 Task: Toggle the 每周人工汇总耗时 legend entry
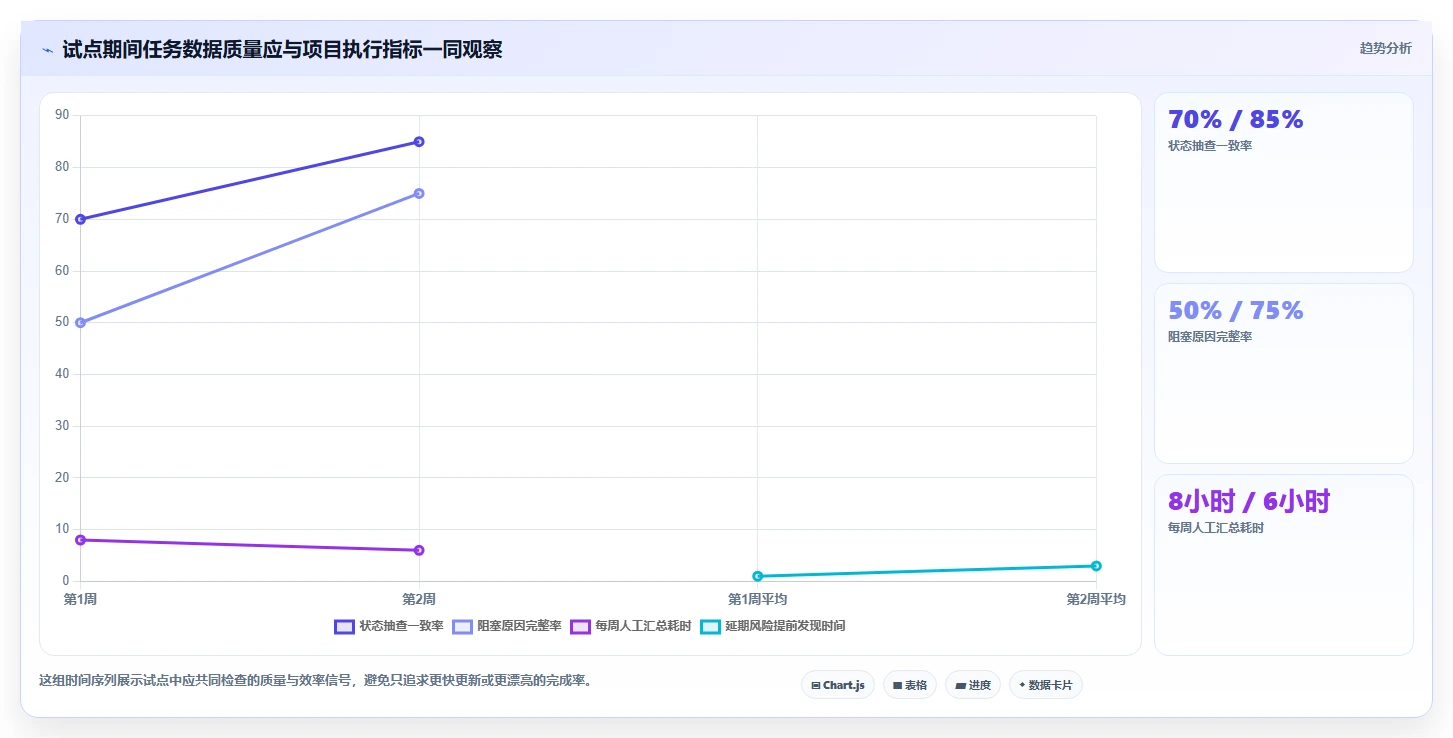click(x=631, y=626)
